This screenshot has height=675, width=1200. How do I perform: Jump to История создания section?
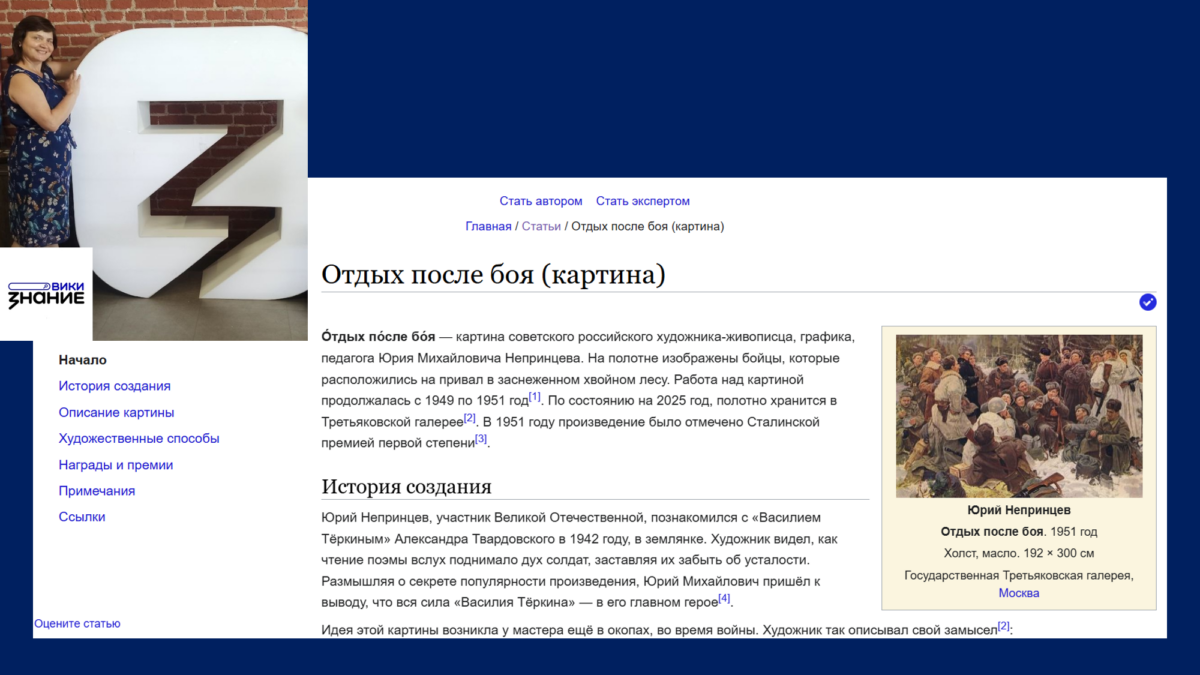(x=115, y=386)
